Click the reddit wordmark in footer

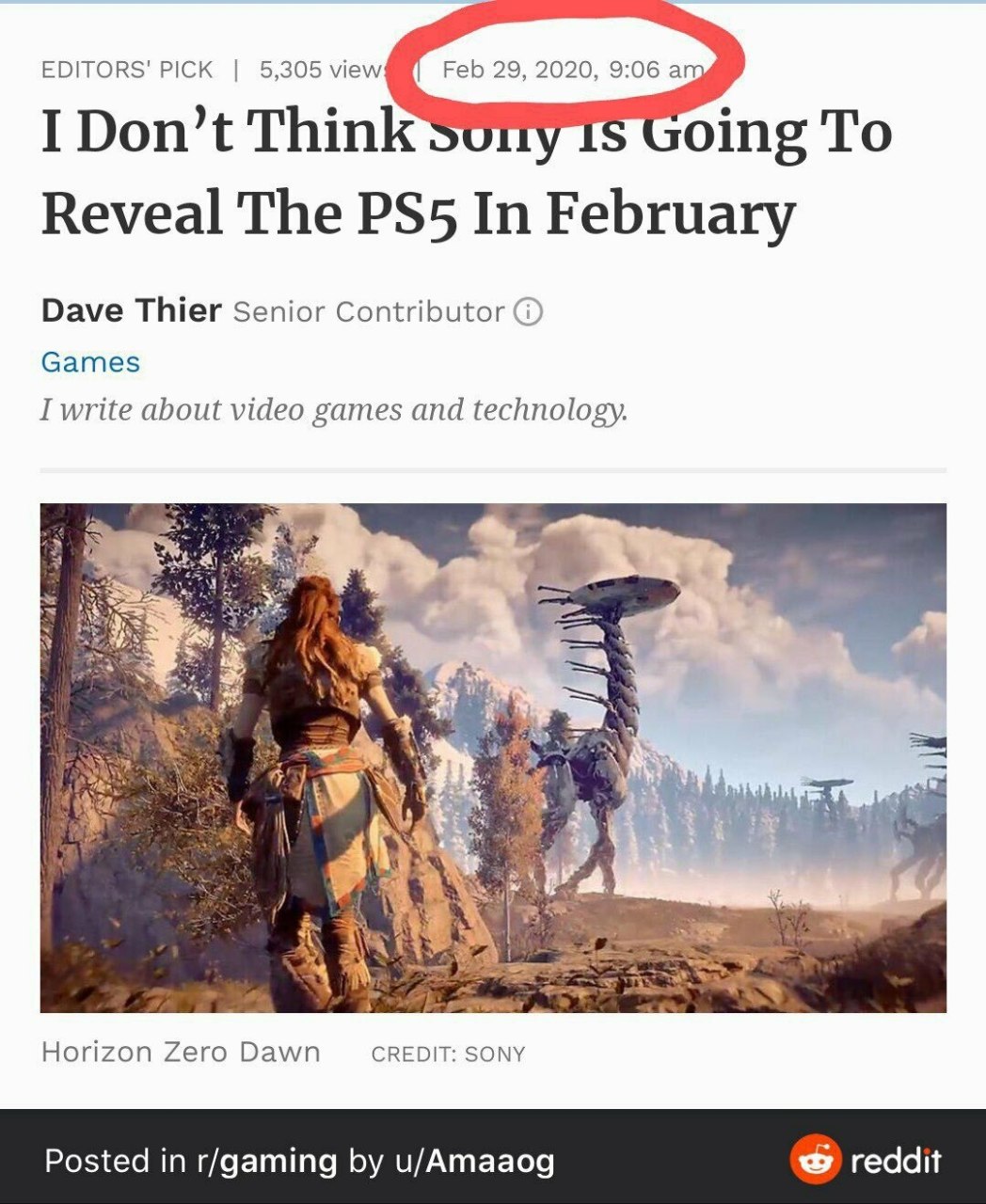click(896, 1160)
